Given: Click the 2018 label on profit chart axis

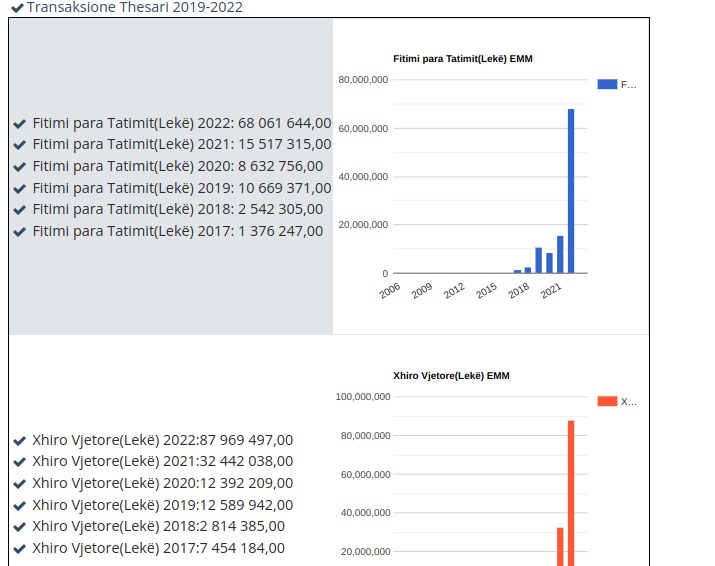Looking at the screenshot, I should tap(519, 291).
